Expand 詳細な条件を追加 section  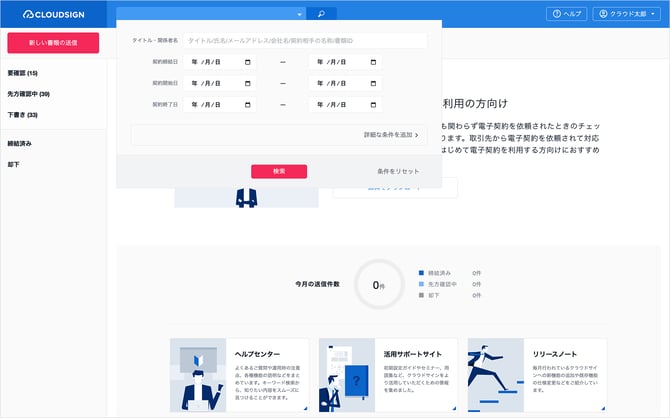391,134
